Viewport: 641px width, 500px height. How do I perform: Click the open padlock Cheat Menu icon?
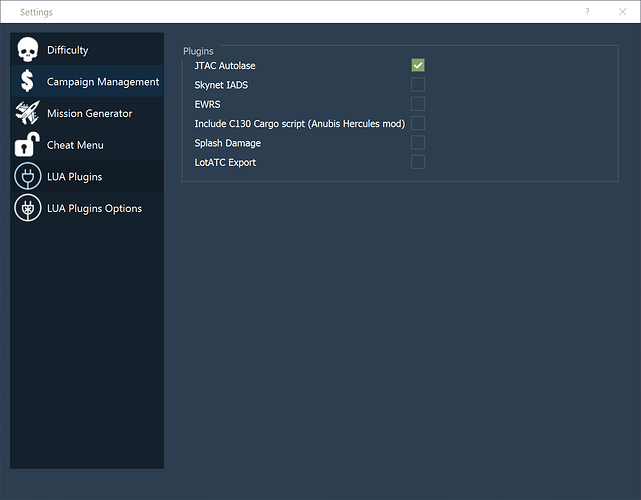[x=28, y=145]
